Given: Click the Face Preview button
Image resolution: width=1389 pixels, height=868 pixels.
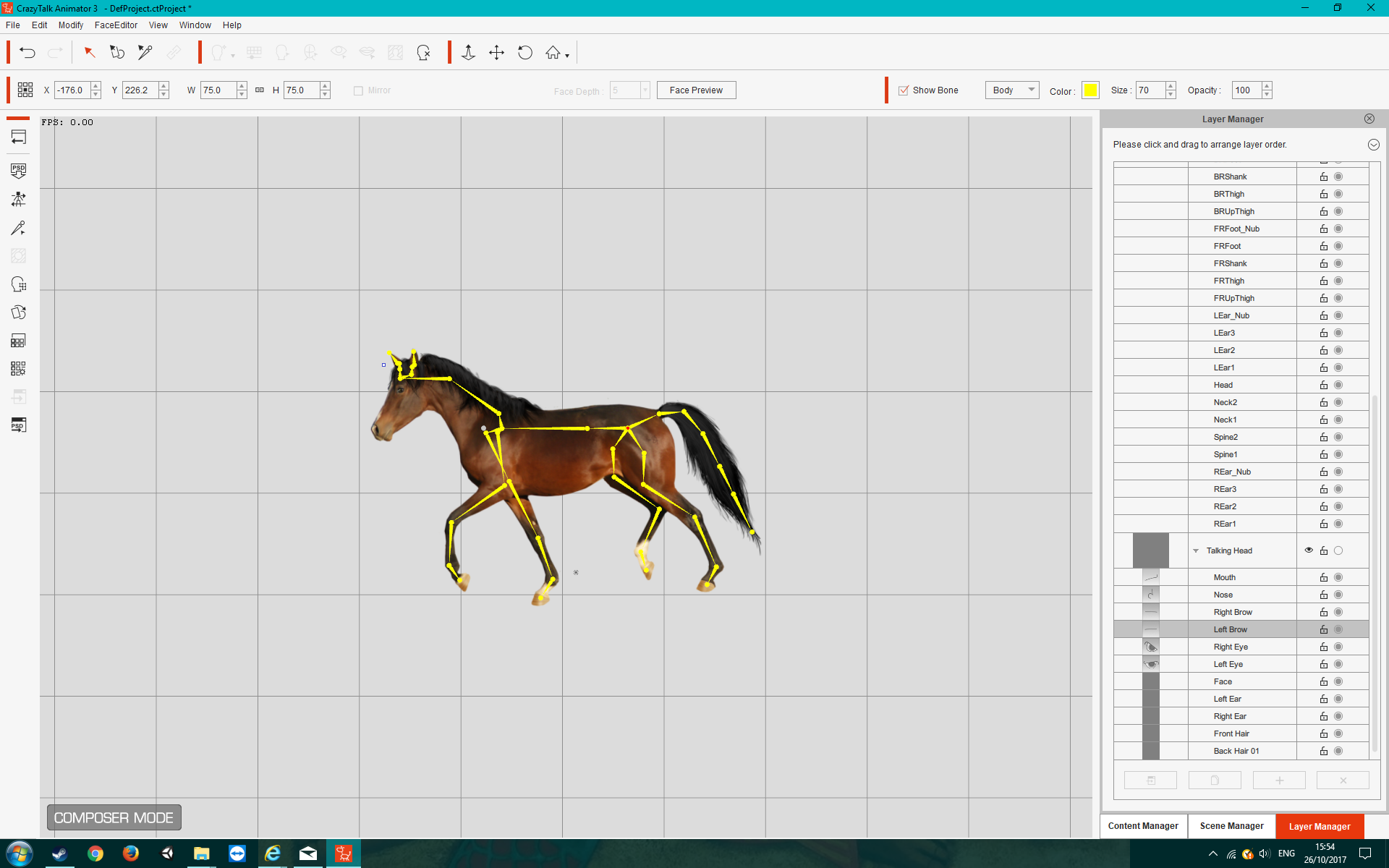Looking at the screenshot, I should coord(696,90).
